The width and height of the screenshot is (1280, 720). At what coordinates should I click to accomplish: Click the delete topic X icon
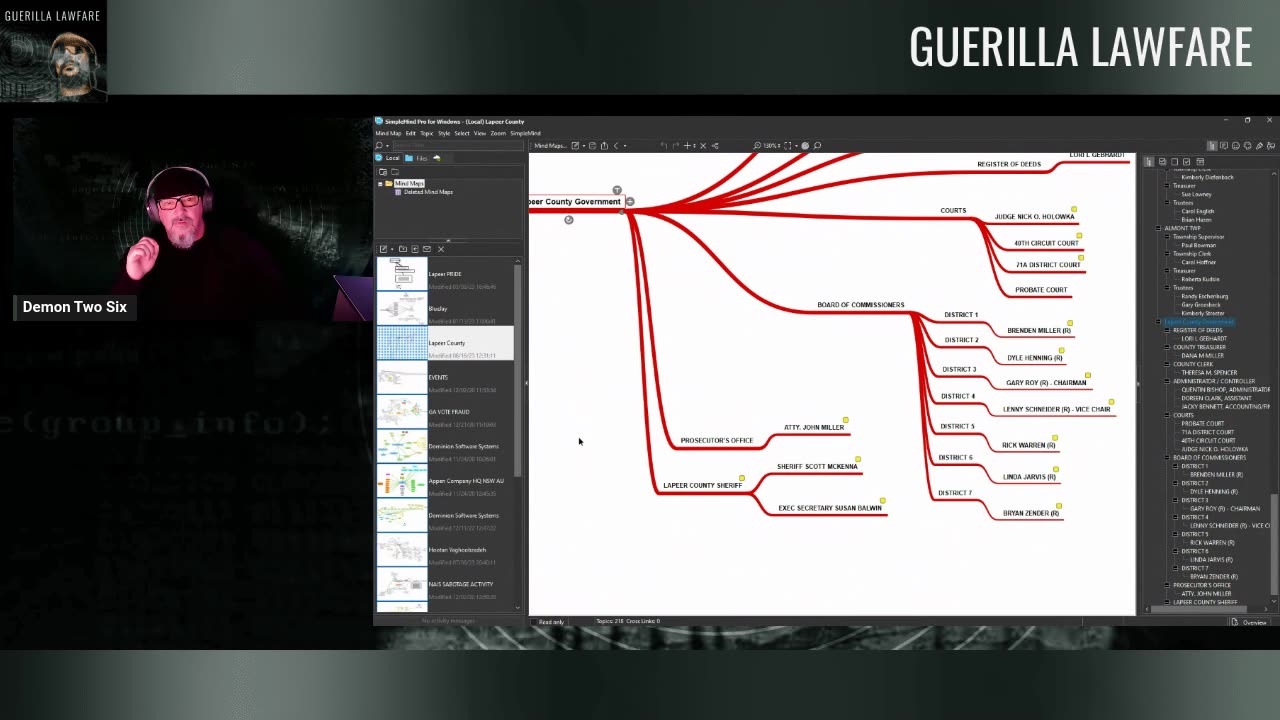(703, 146)
